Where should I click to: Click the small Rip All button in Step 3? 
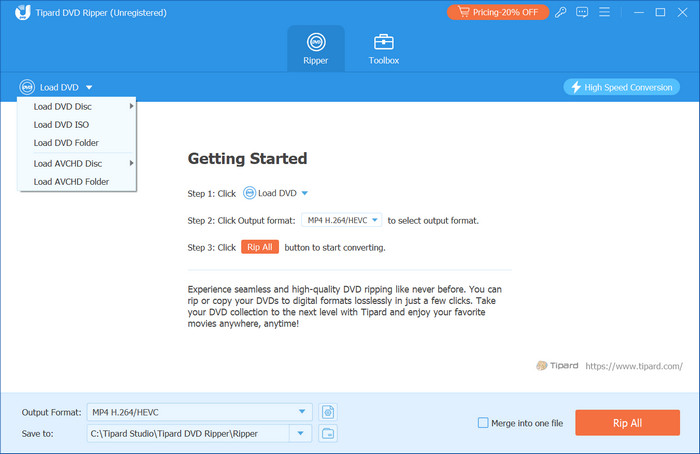point(260,247)
